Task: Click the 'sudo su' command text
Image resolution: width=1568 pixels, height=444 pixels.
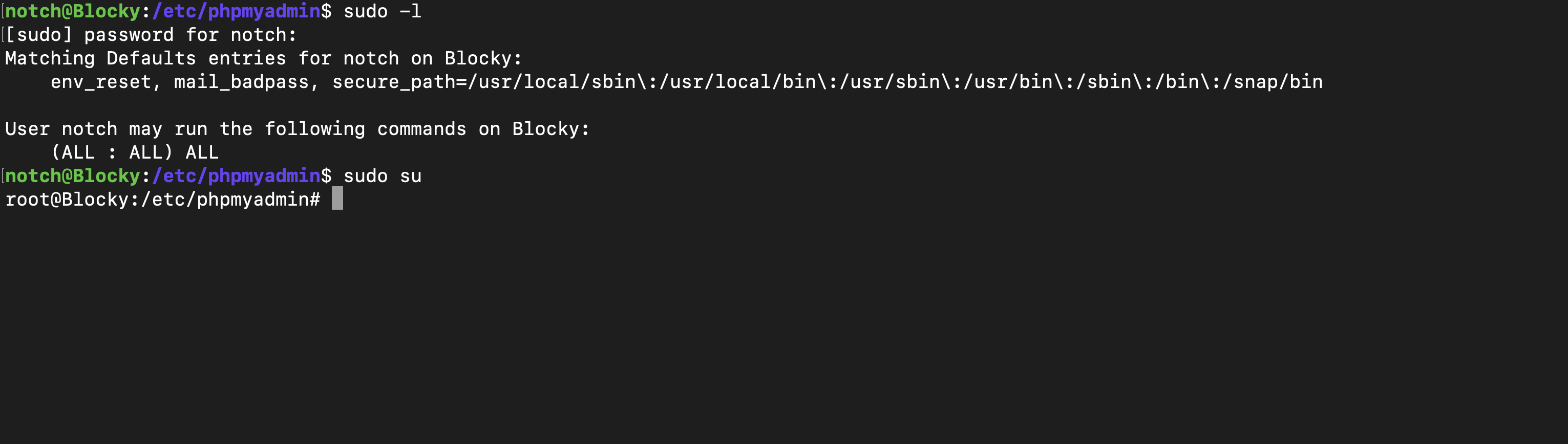Action: [x=382, y=176]
